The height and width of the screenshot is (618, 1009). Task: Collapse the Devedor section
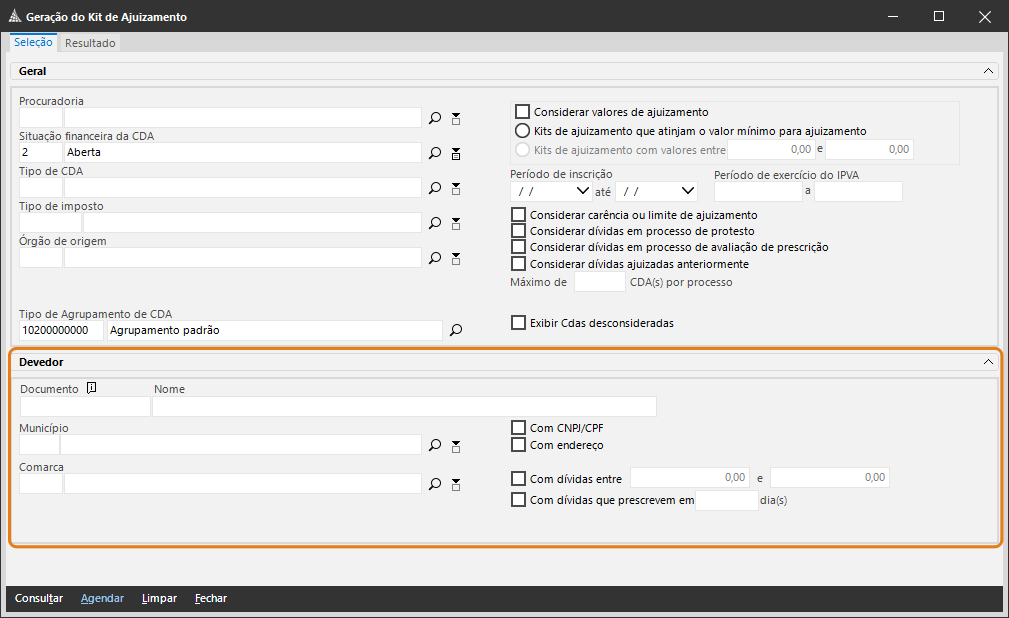pos(988,362)
